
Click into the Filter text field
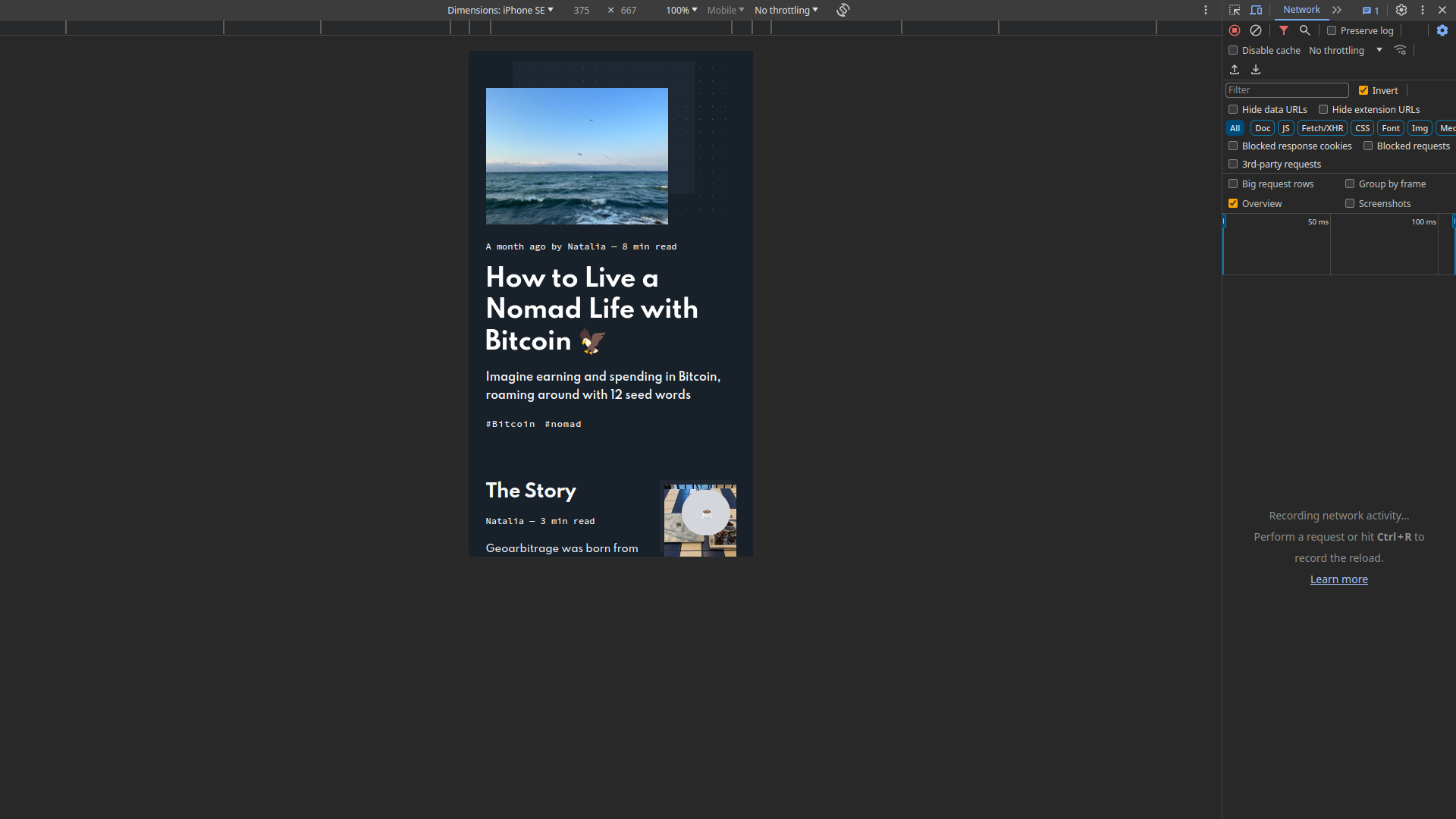tap(1286, 90)
